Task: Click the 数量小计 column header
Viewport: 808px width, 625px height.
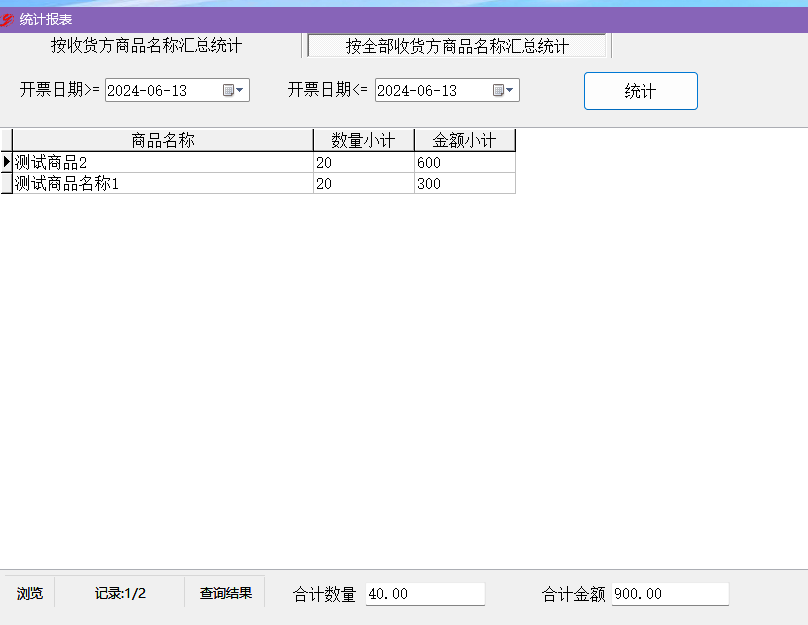Action: tap(363, 140)
